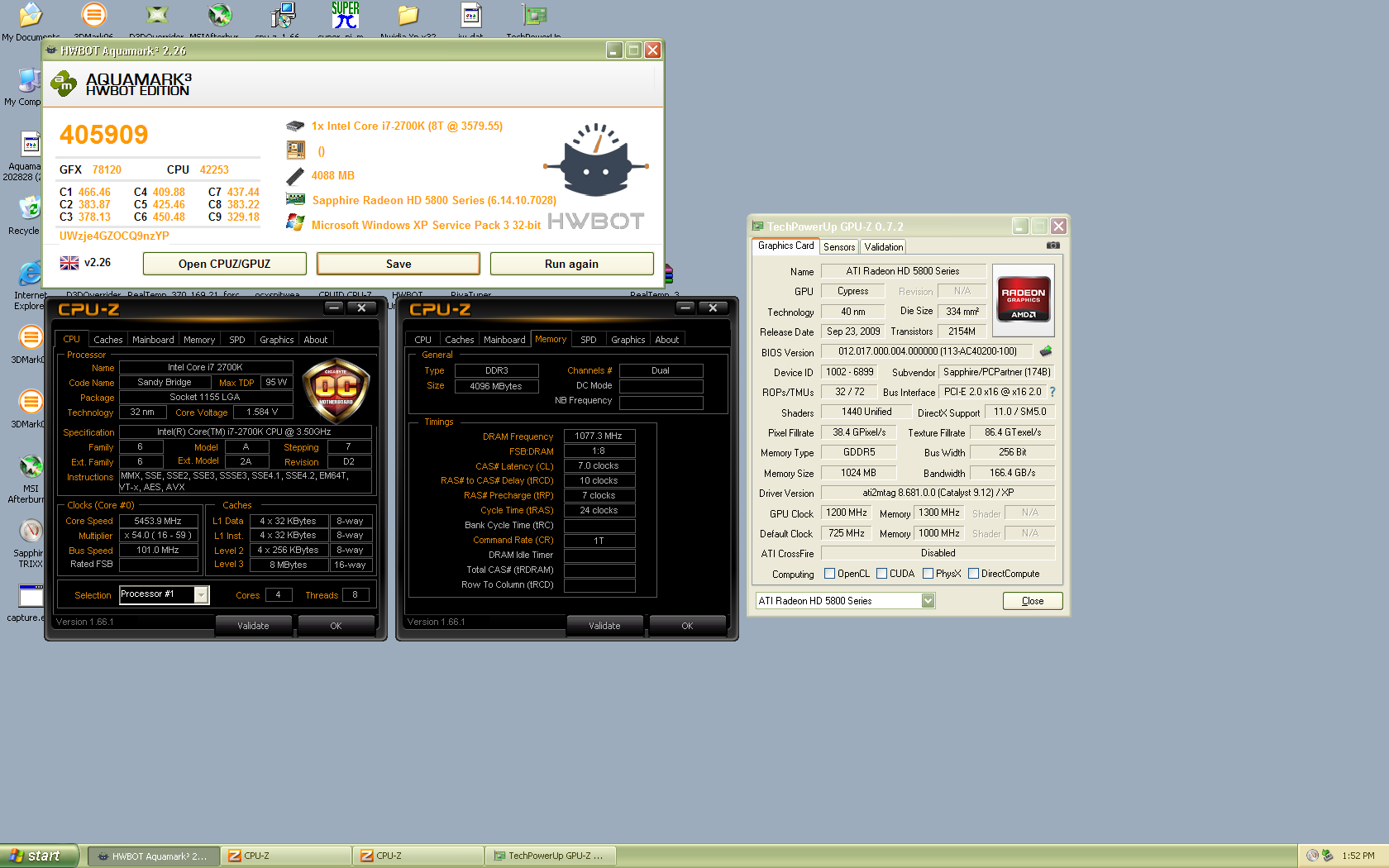Open the D3DOverrider desktop icon
The width and height of the screenshot is (1389, 868).
pos(156,15)
